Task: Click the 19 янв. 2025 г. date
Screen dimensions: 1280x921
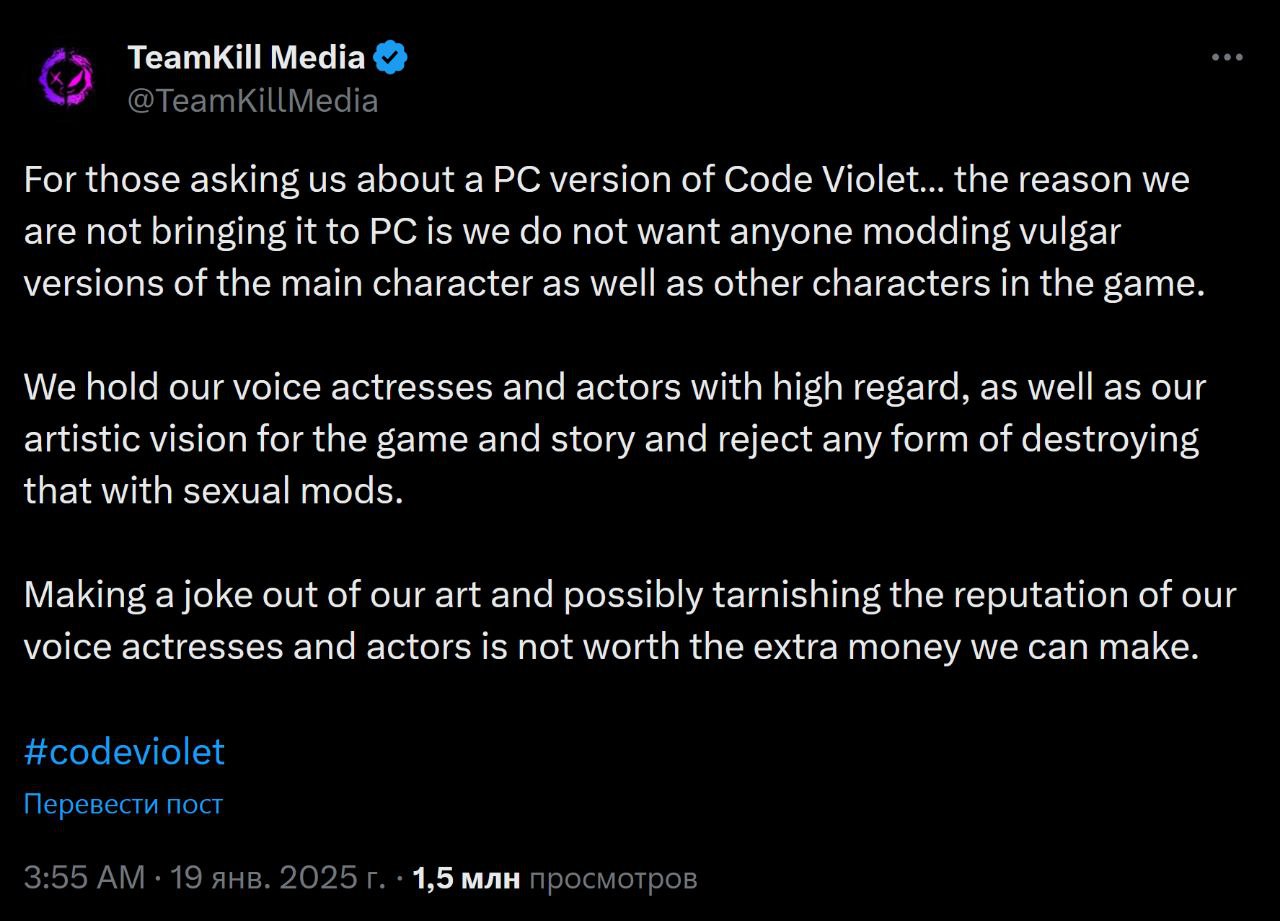Action: pyautogui.click(x=278, y=878)
